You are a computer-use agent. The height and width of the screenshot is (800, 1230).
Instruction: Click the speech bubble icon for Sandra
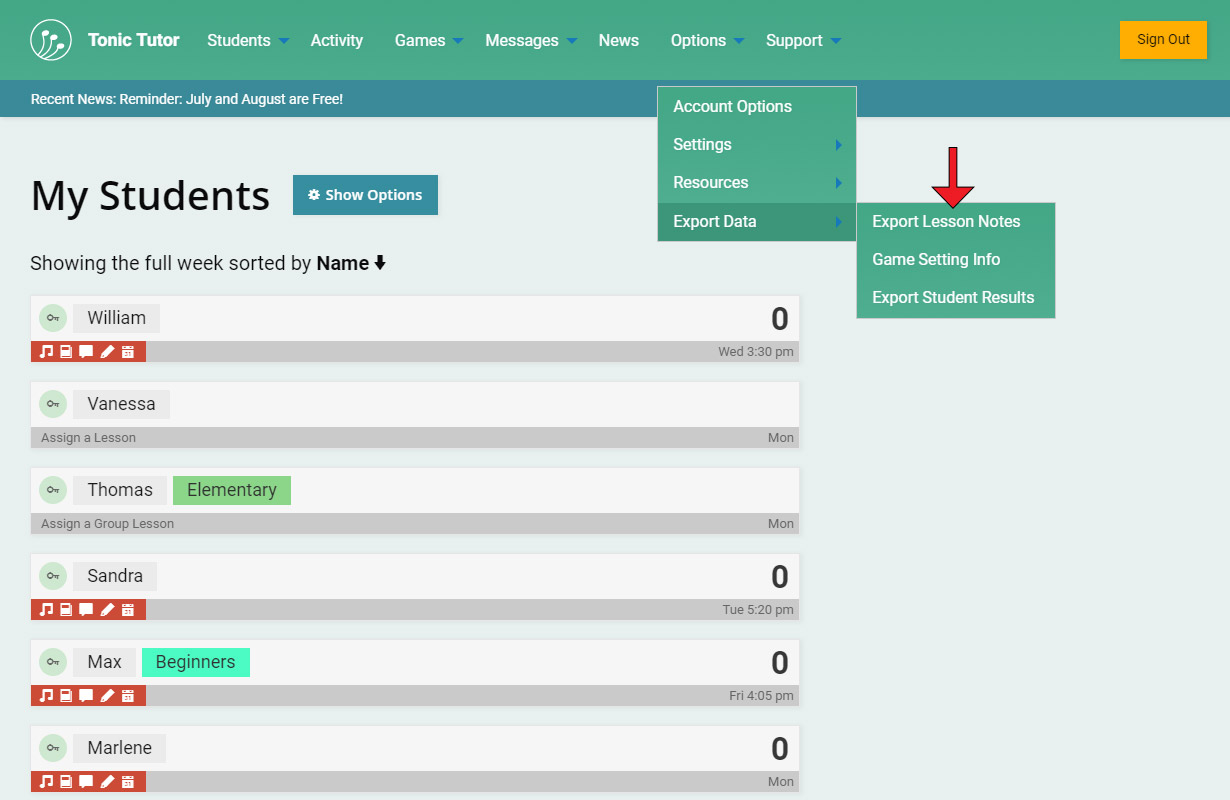pyautogui.click(x=86, y=610)
